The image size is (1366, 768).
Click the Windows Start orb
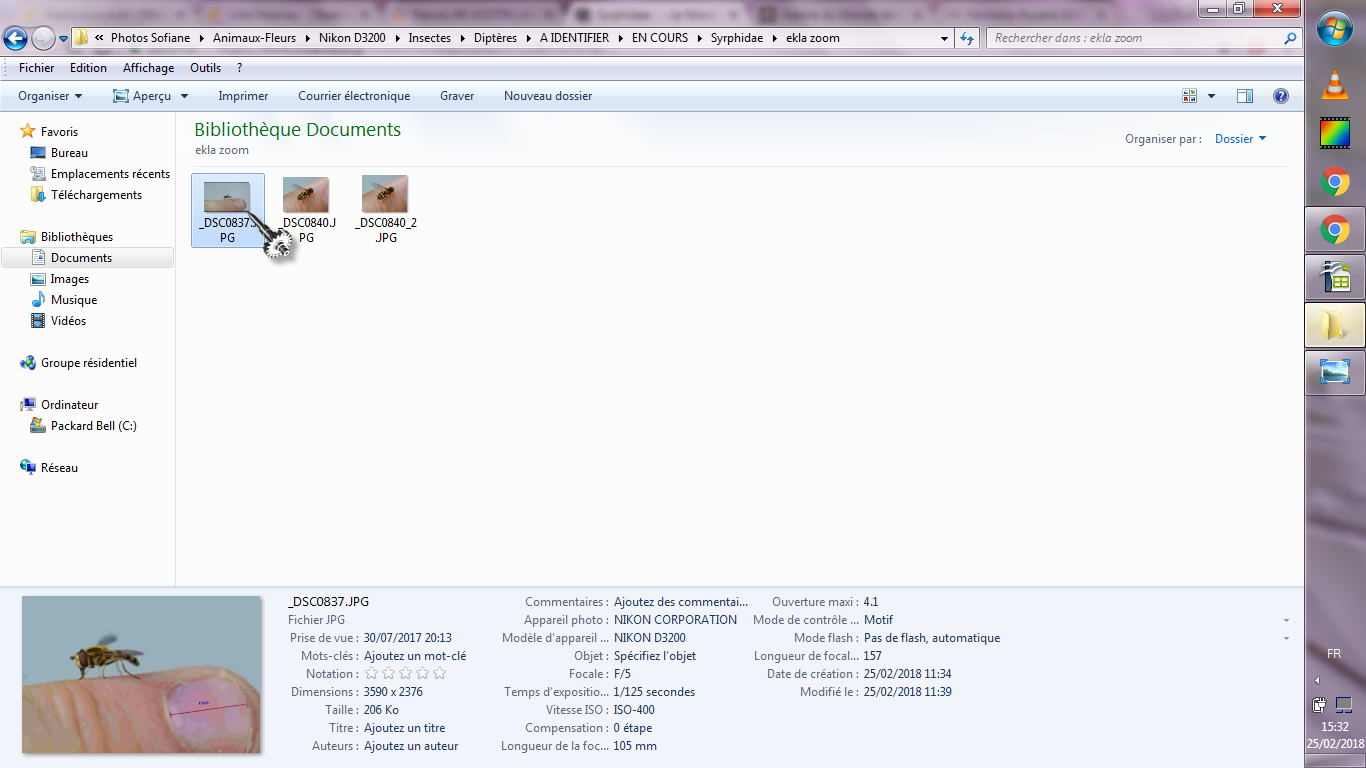tap(1335, 29)
